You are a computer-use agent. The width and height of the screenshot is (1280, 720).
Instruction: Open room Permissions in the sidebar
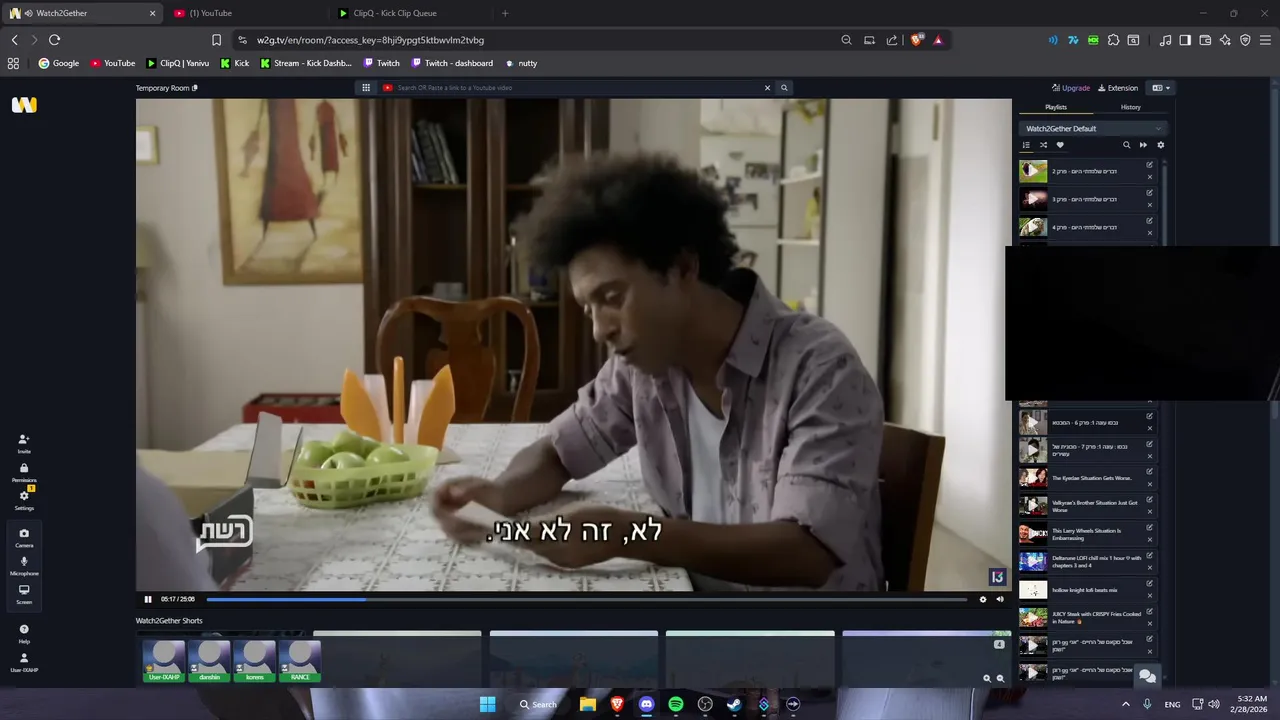click(x=24, y=472)
